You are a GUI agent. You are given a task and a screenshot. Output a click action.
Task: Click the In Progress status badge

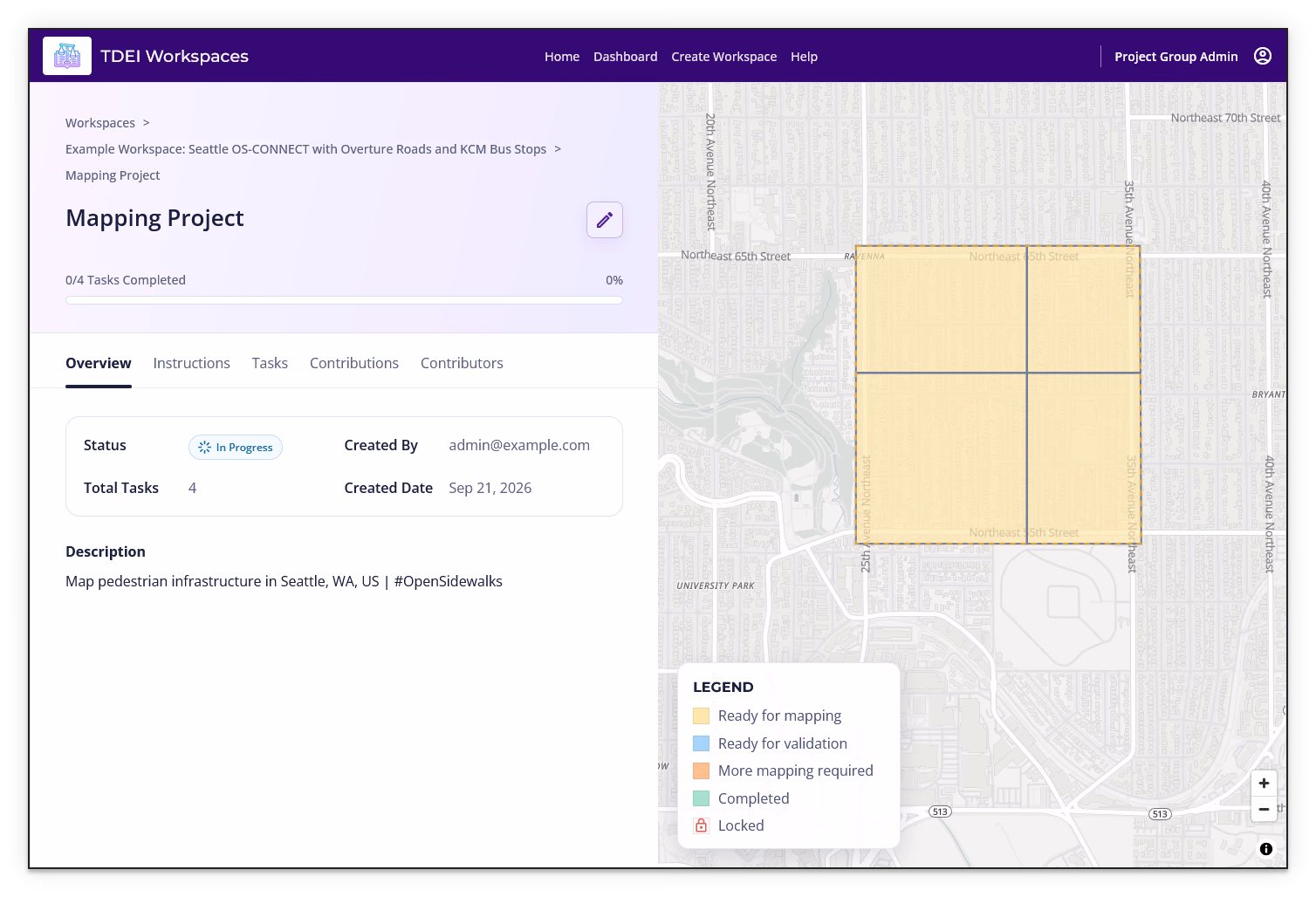click(x=236, y=447)
